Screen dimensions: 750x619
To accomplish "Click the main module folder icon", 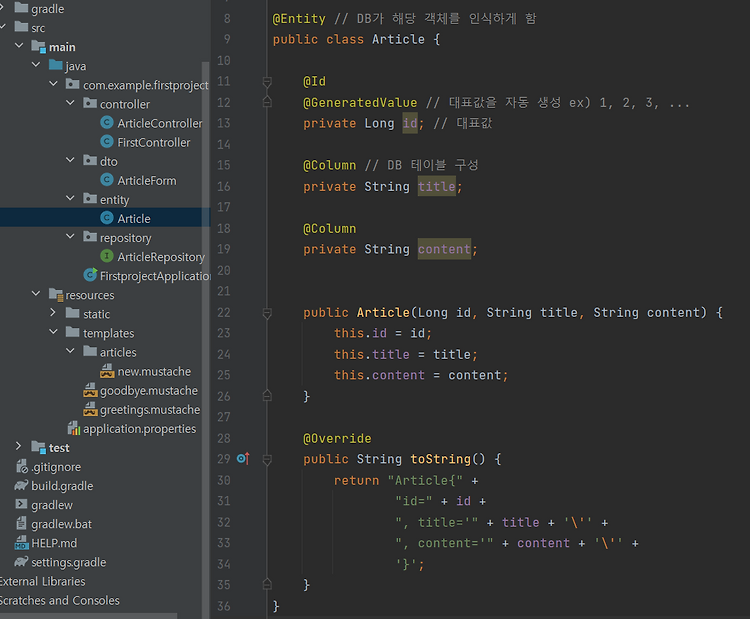I will [38, 46].
